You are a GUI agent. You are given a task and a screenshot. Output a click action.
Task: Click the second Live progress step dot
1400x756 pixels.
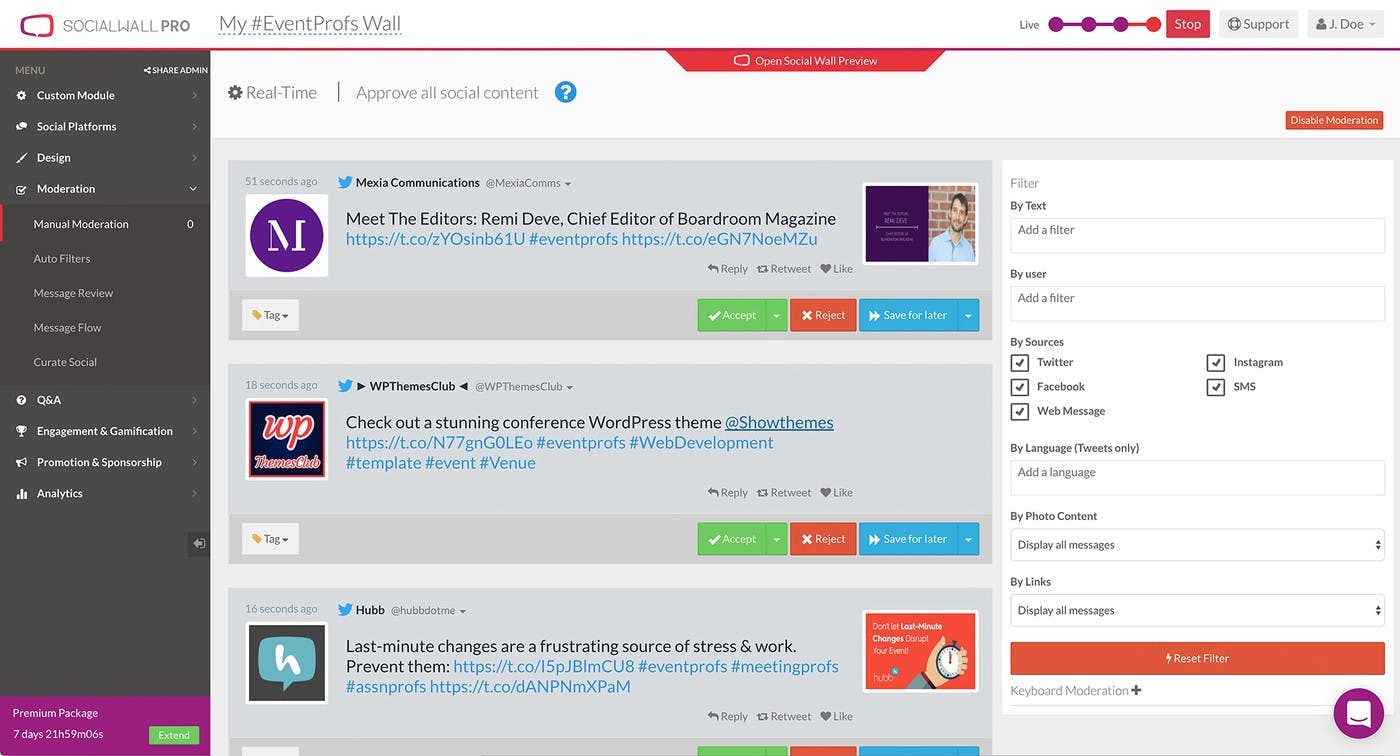1089,24
